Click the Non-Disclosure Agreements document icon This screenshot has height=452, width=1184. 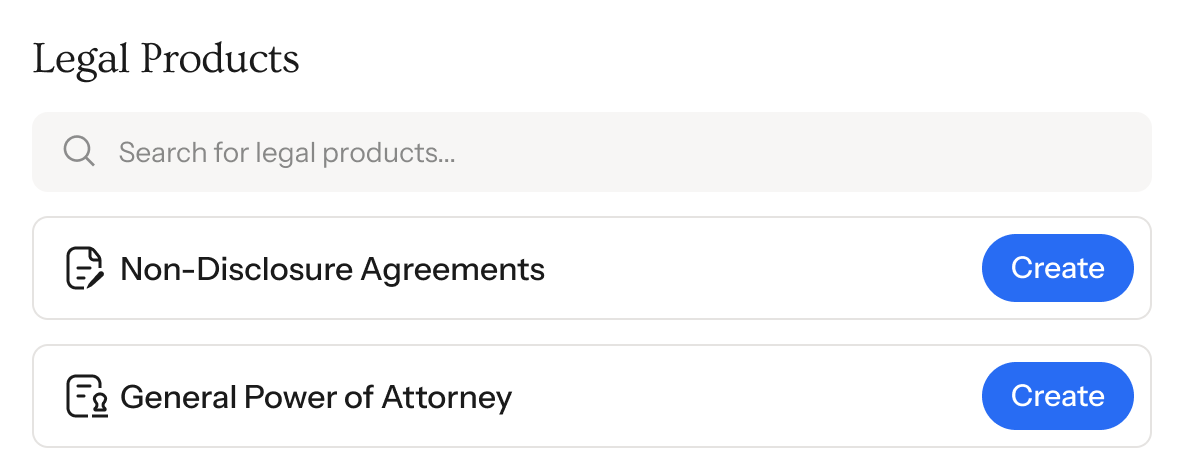tap(85, 268)
